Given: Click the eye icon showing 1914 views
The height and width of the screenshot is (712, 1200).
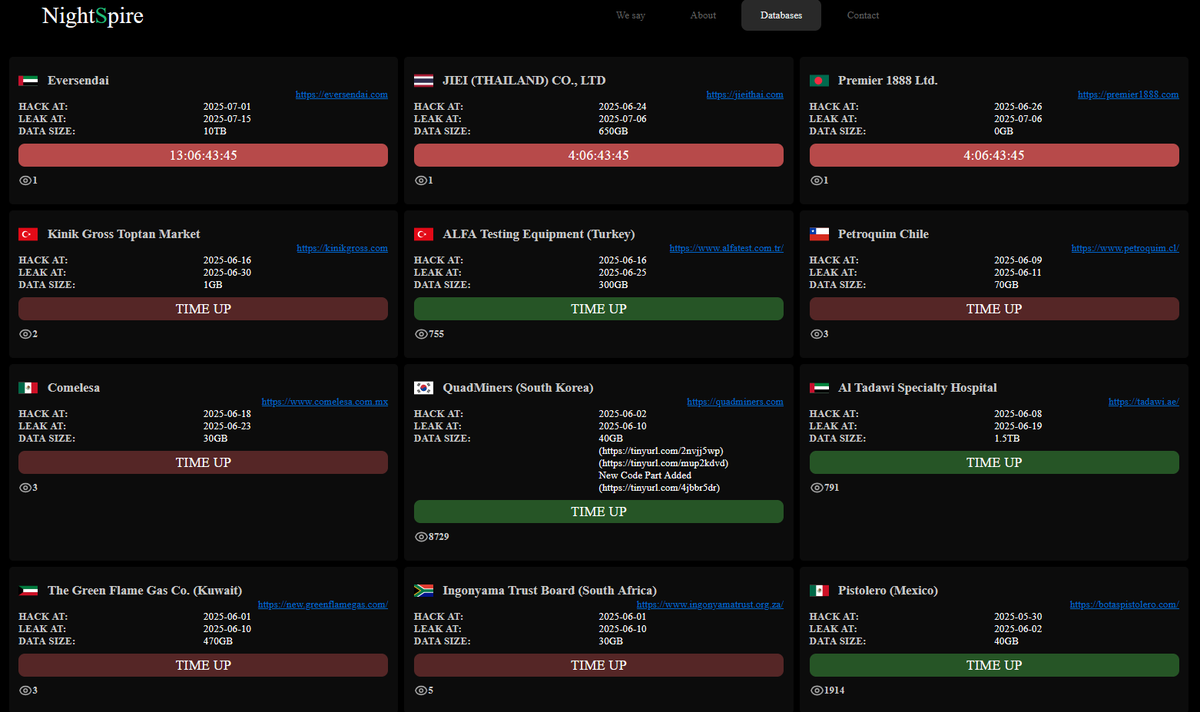Looking at the screenshot, I should pos(816,691).
